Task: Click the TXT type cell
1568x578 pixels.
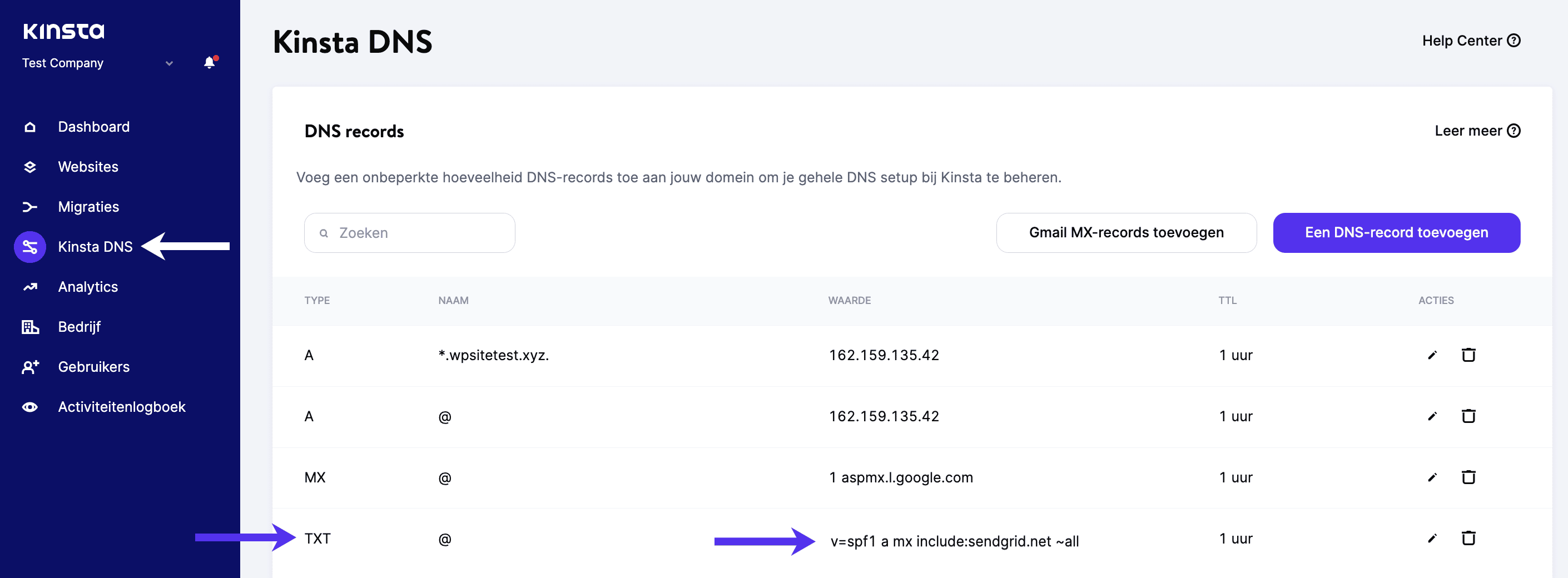Action: coord(317,539)
